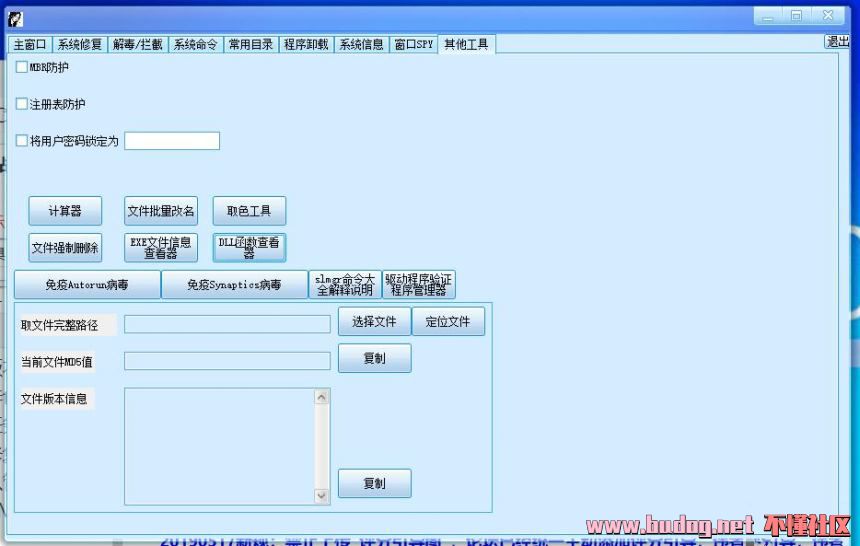Click the 退出 button at top right
This screenshot has width=860, height=546.
click(x=837, y=42)
